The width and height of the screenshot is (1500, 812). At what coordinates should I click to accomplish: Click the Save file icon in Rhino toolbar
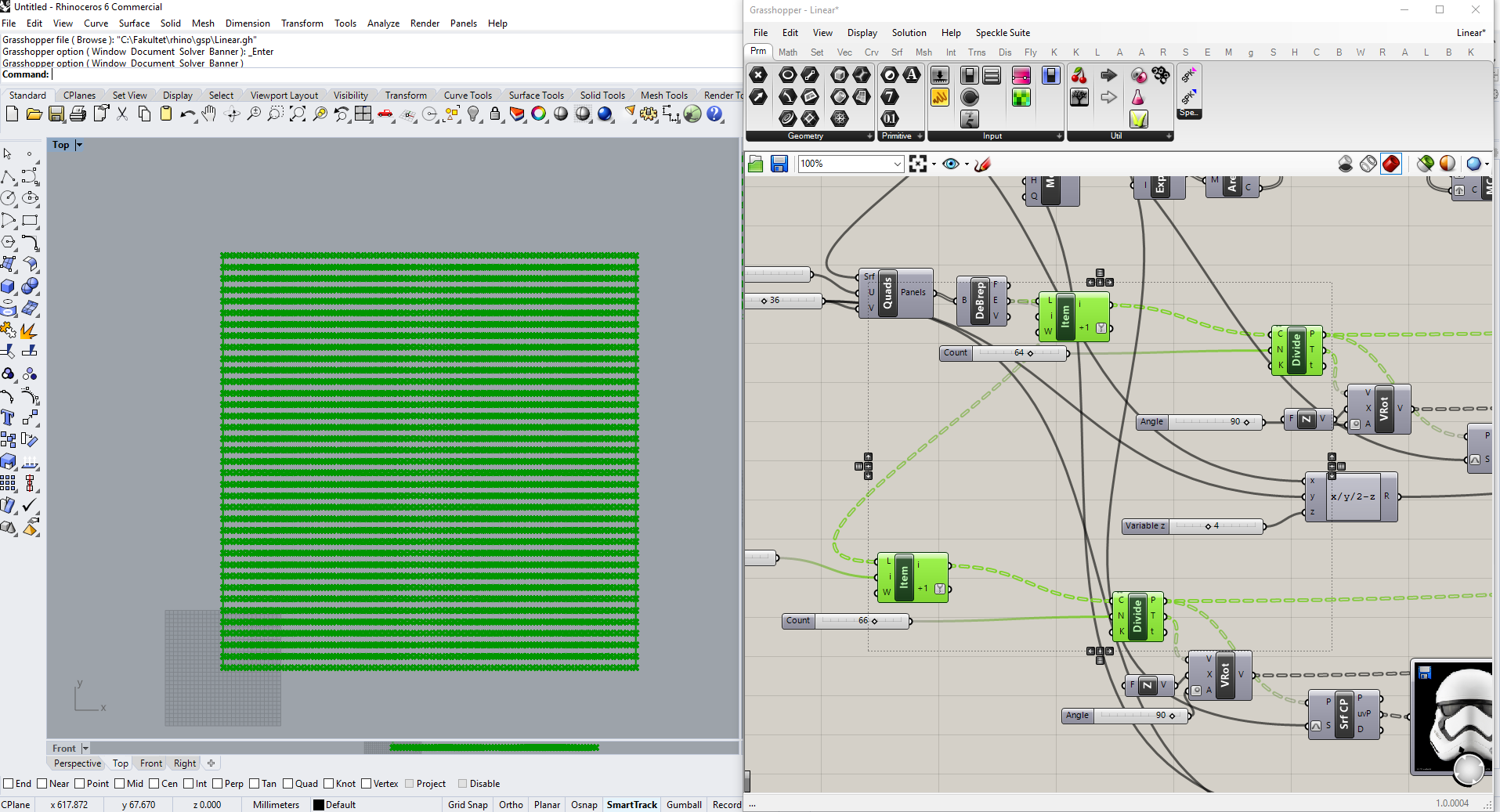point(56,114)
